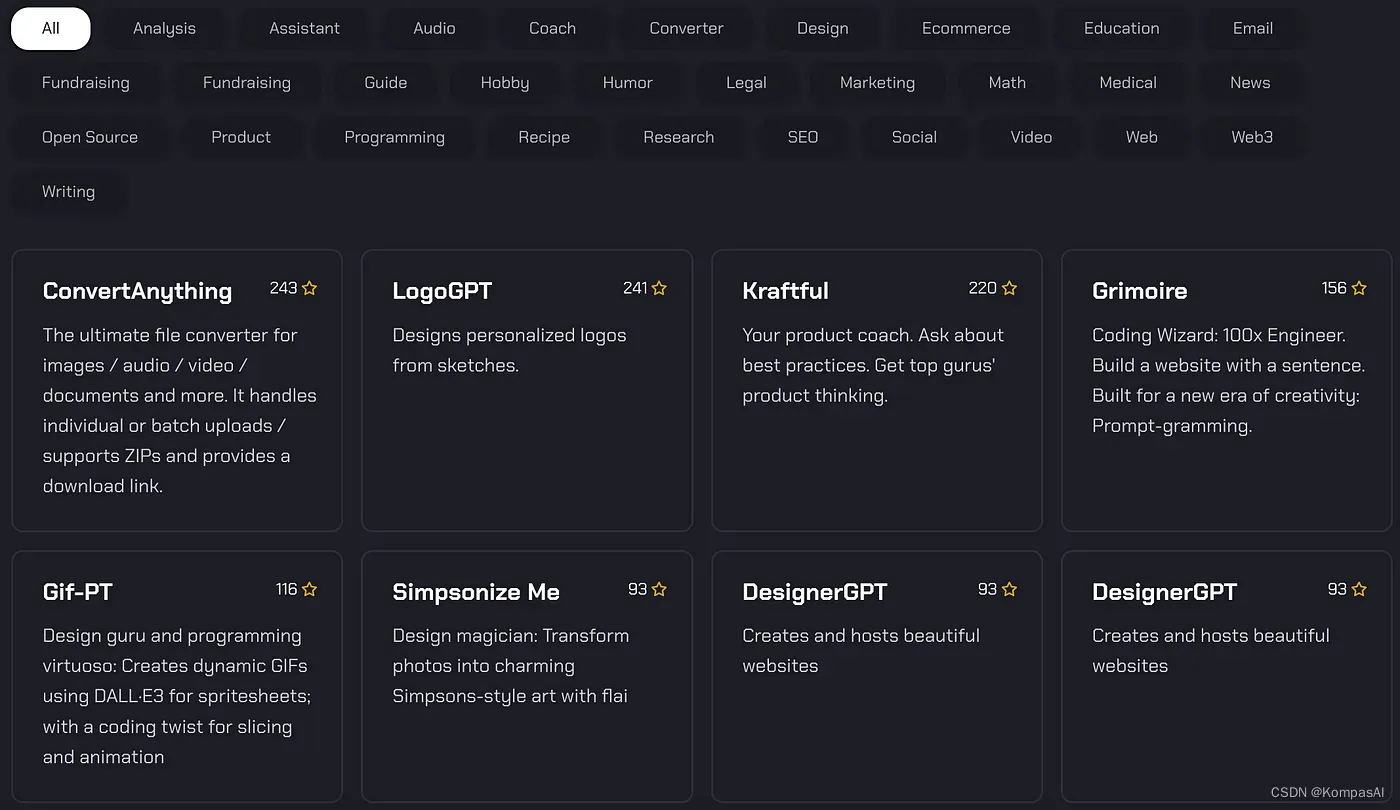Click the Gif-PT heading
The width and height of the screenshot is (1400, 810).
[x=78, y=592]
